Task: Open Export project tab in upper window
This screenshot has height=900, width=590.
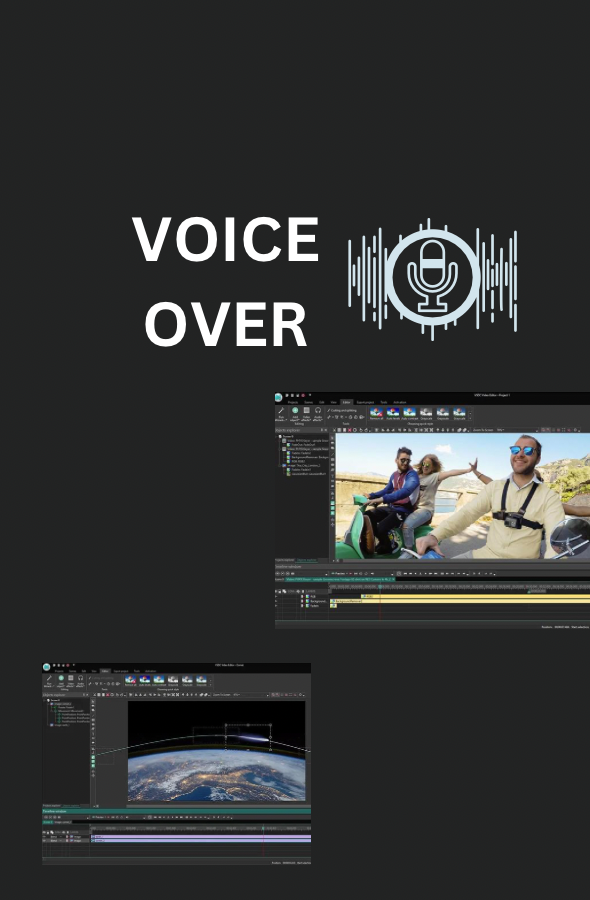Action: (365, 402)
